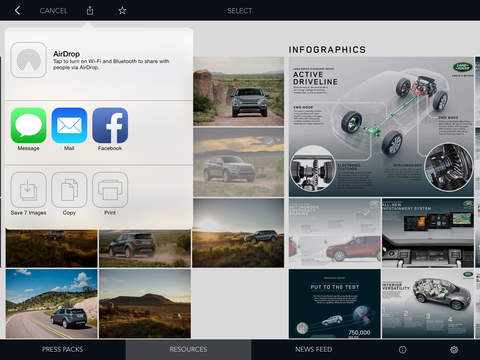
Task: Tap the Cancel button
Action: [x=54, y=11]
